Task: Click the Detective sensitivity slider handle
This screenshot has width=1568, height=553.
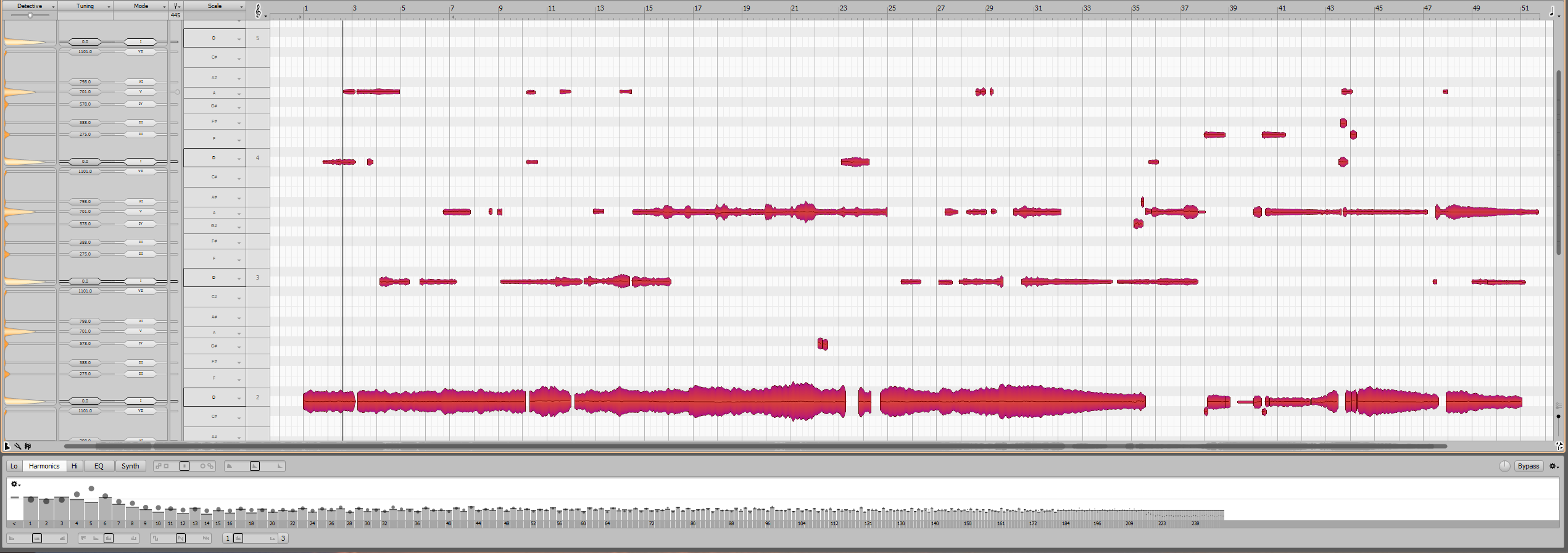Action: tap(30, 15)
